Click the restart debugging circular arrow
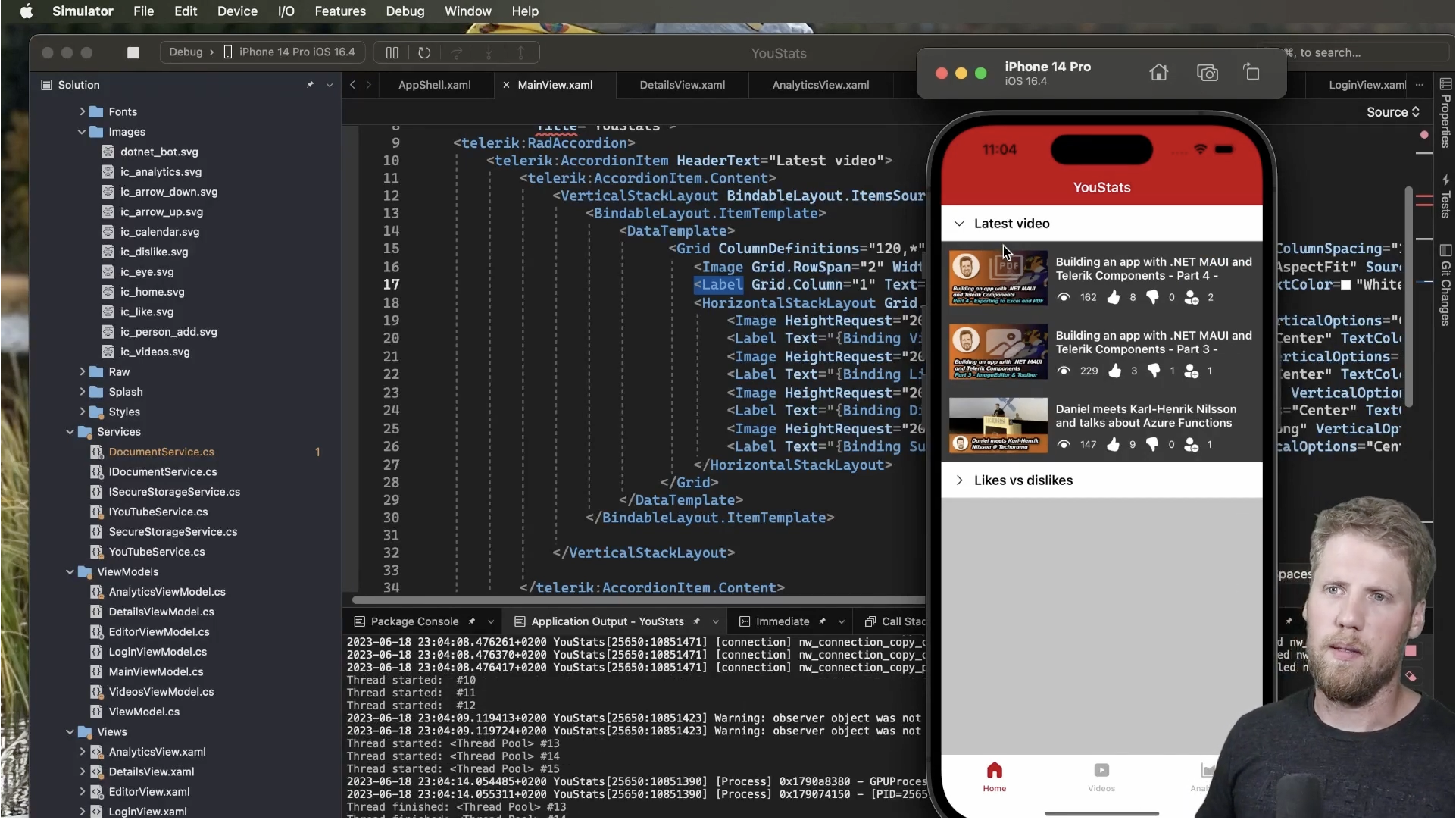This screenshot has height=820, width=1456. [x=424, y=52]
